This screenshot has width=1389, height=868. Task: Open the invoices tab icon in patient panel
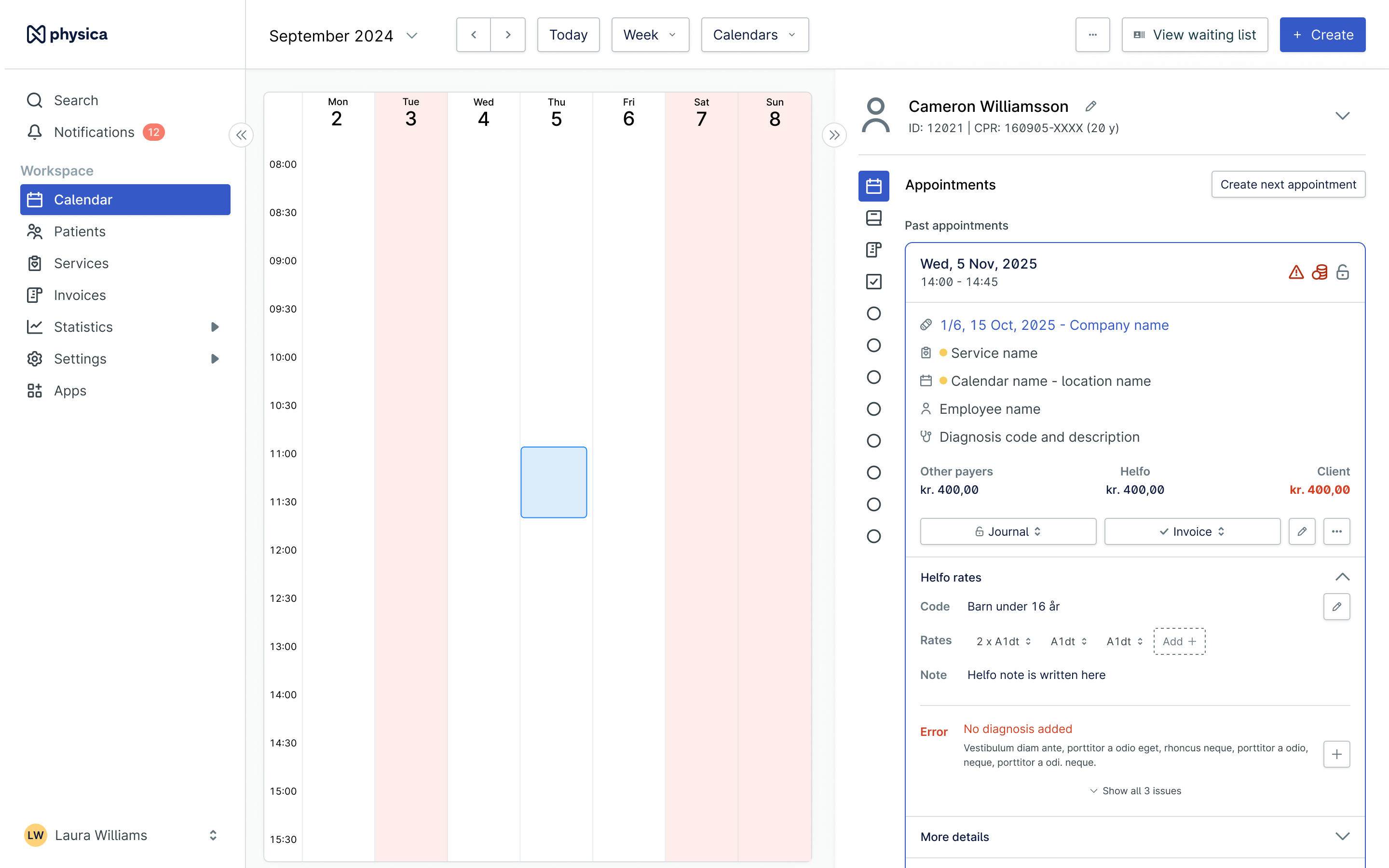873,250
